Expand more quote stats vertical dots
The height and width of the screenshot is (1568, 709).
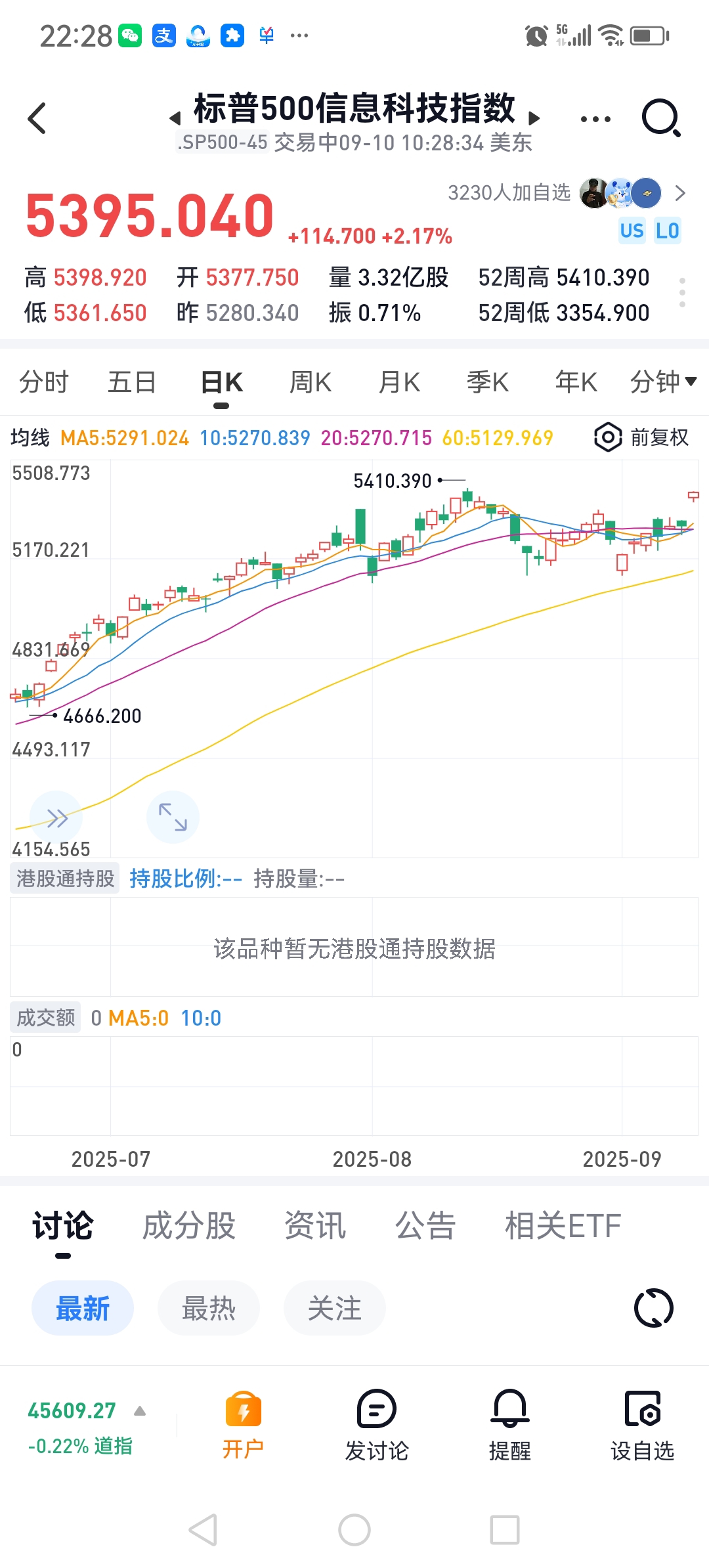pyautogui.click(x=683, y=292)
